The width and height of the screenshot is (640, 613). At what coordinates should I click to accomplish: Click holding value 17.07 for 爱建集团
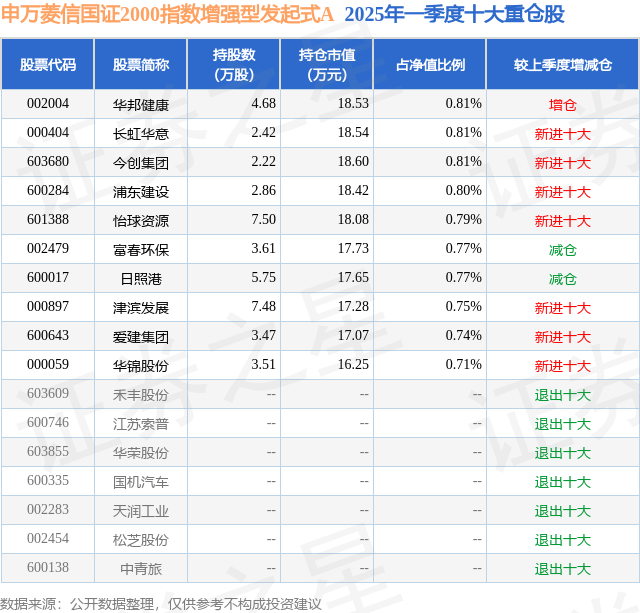(x=353, y=335)
